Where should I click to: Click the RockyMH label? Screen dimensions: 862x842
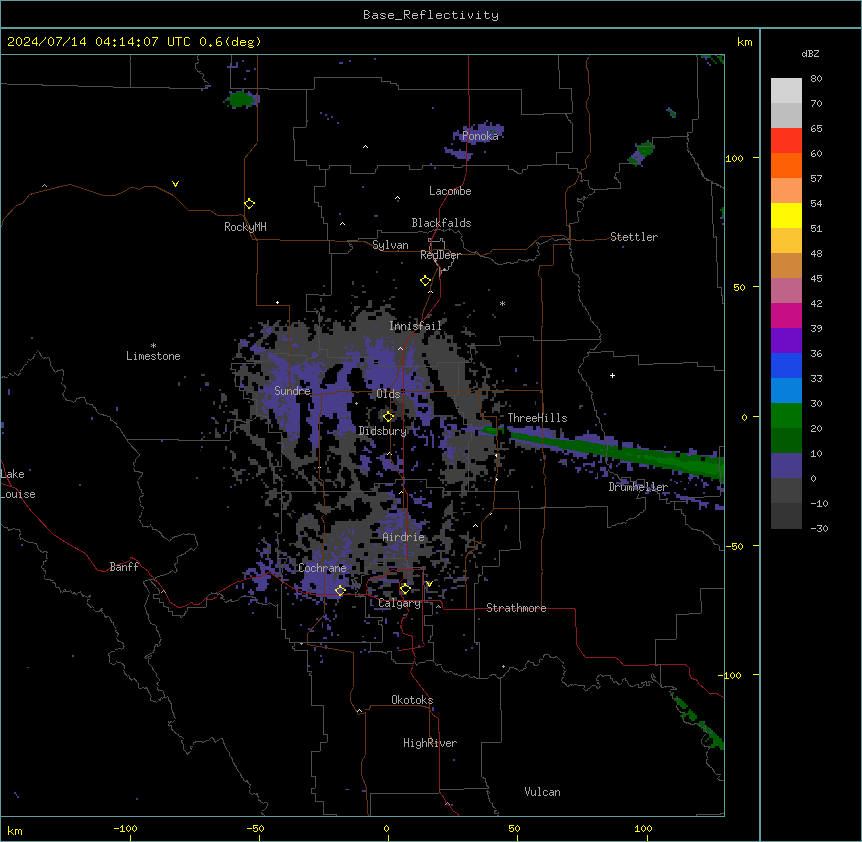tap(245, 227)
